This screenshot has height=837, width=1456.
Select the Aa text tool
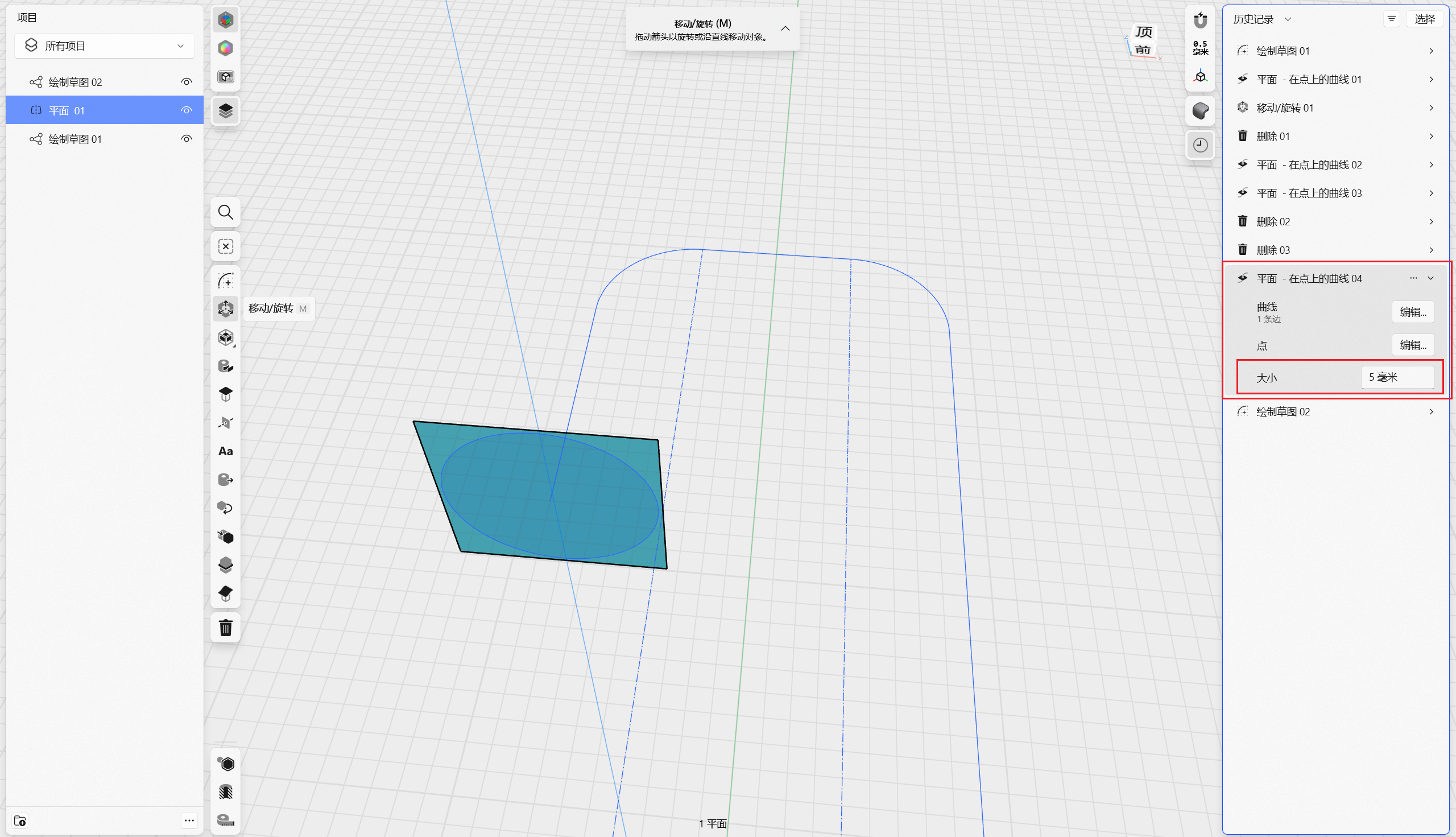coord(225,451)
